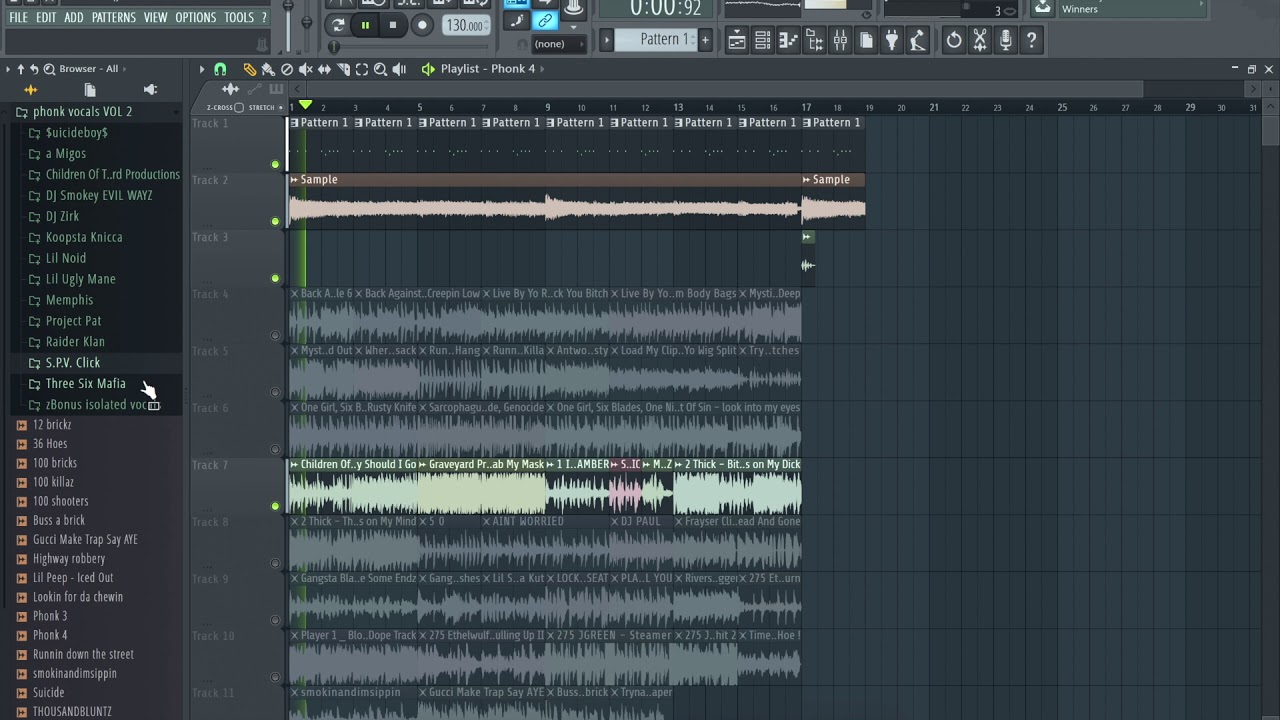1280x720 pixels.
Task: Mute Track 1 using its green LED
Action: pos(275,164)
